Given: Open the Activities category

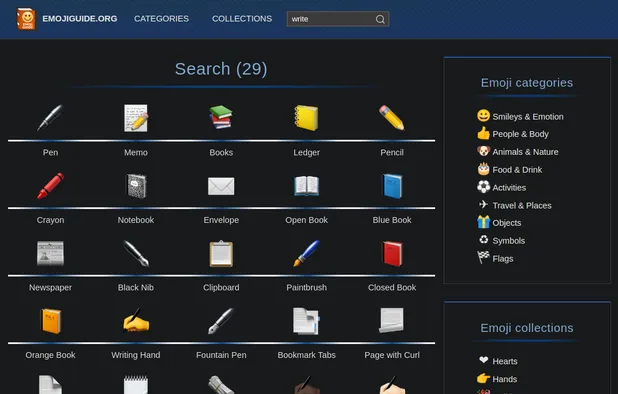Looking at the screenshot, I should (x=501, y=188).
